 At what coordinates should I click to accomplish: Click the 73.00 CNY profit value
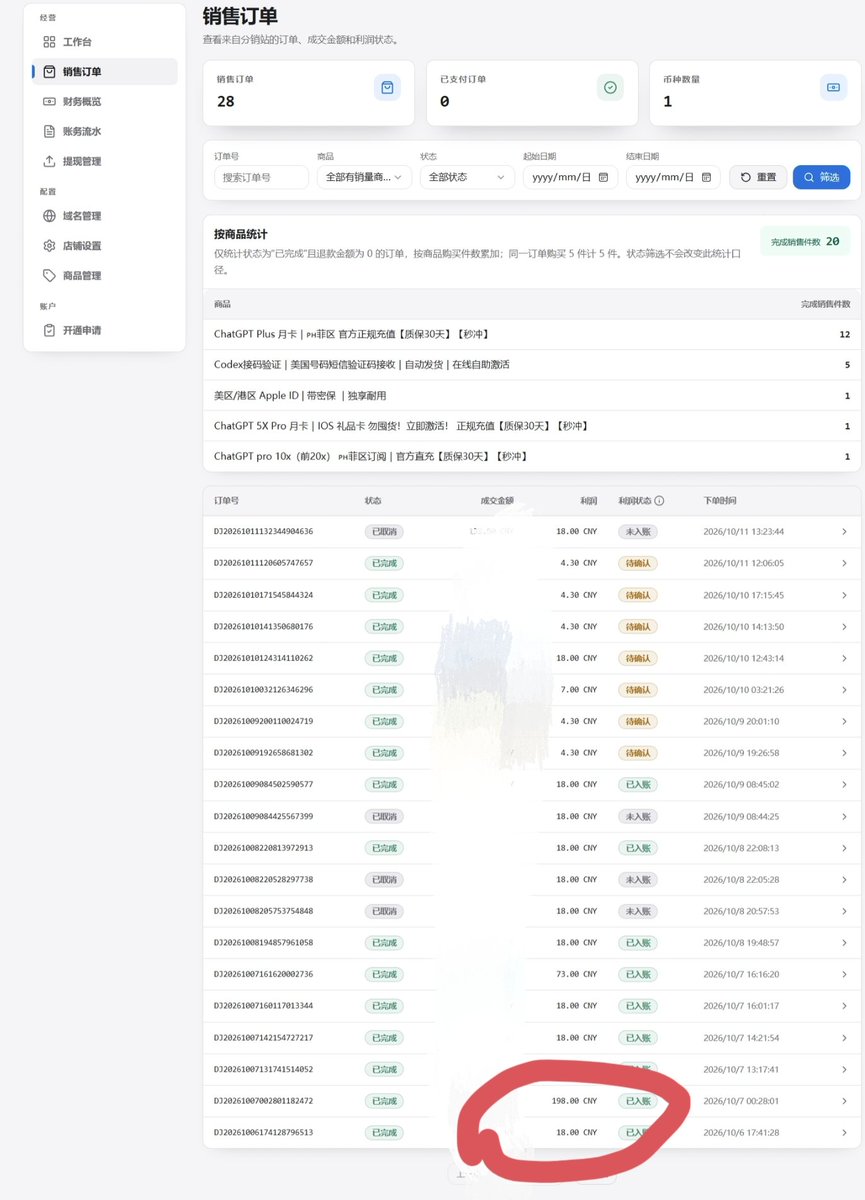click(x=576, y=974)
